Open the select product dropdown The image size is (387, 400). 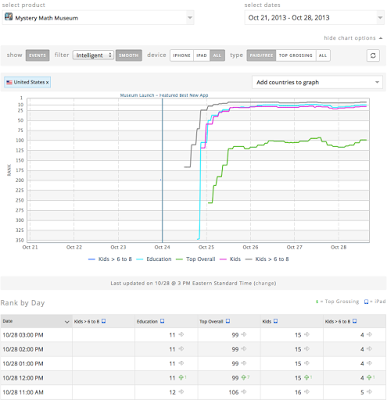[98, 18]
